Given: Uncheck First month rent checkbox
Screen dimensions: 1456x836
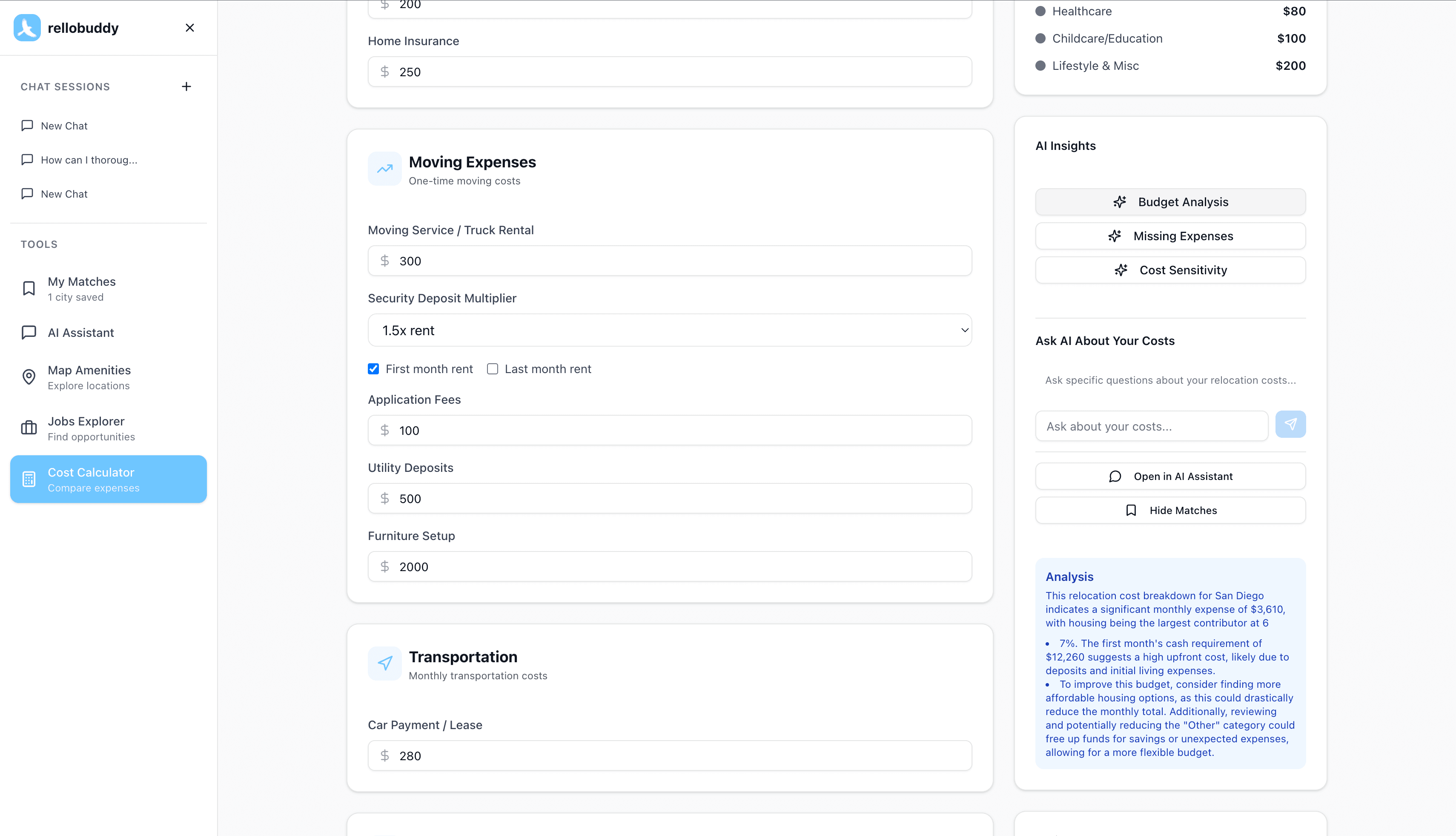Looking at the screenshot, I should click(x=374, y=369).
